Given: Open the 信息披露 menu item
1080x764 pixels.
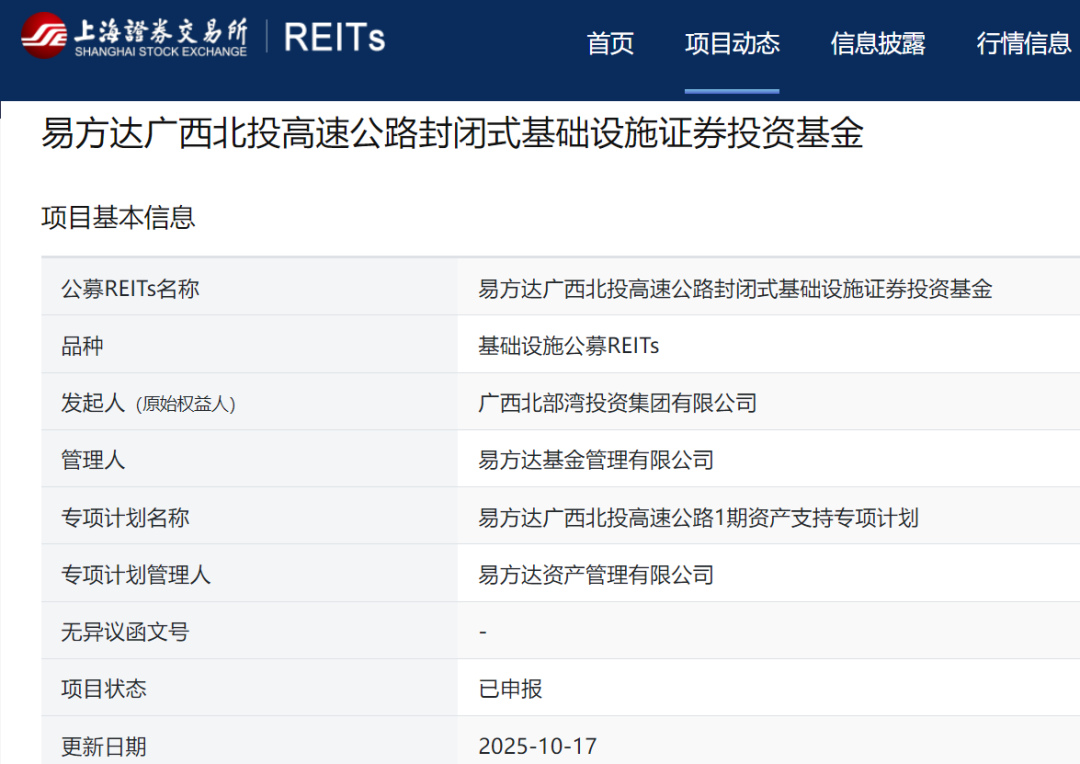Looking at the screenshot, I should [878, 43].
